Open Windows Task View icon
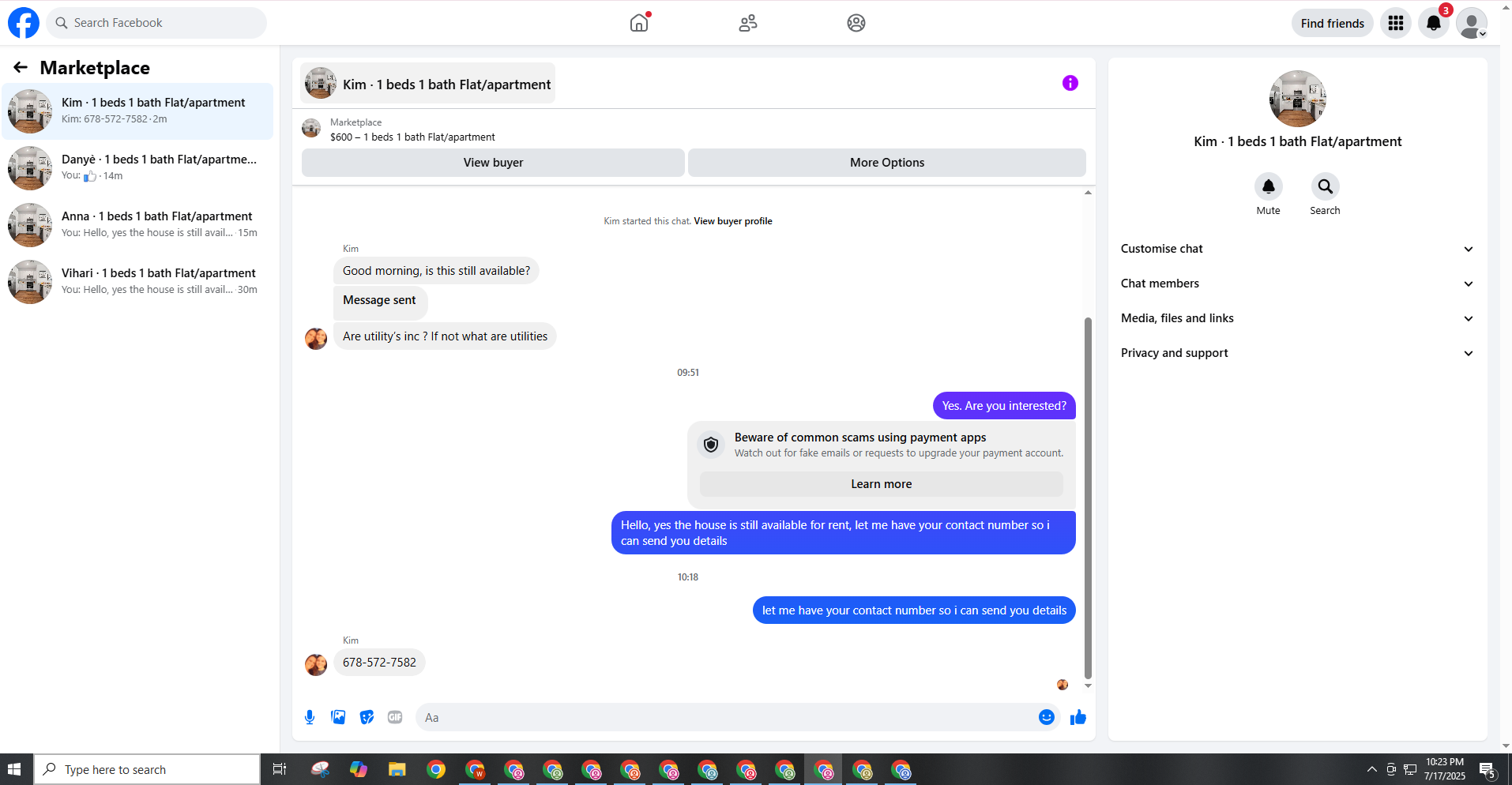 click(280, 769)
